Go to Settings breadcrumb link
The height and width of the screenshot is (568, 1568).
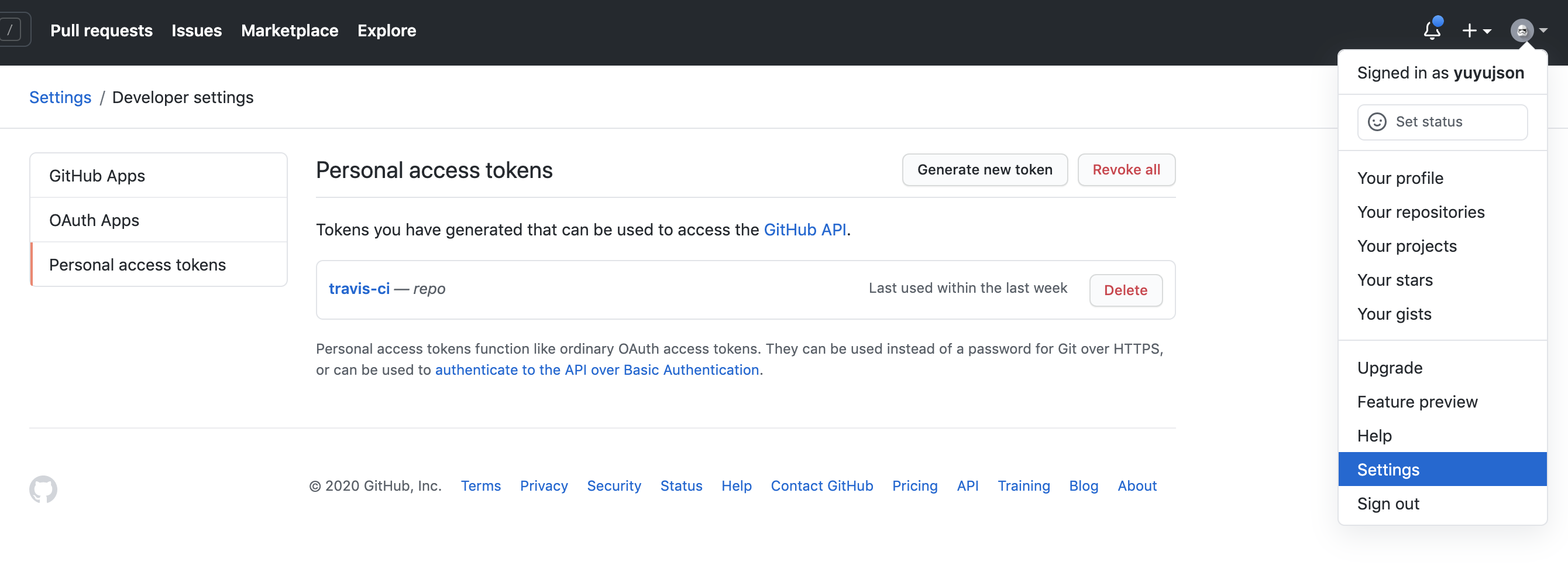[x=60, y=98]
